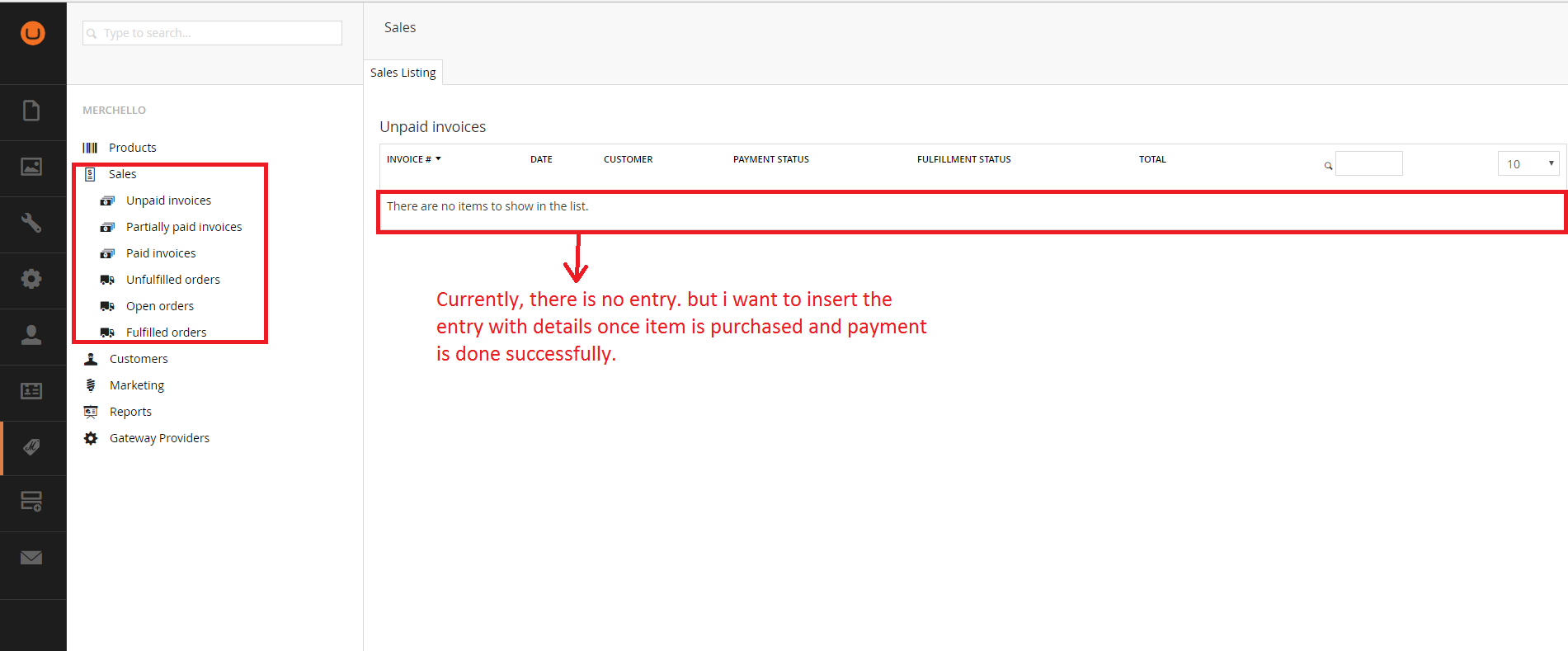Click the Reports presentation icon
1568x651 pixels.
[91, 412]
